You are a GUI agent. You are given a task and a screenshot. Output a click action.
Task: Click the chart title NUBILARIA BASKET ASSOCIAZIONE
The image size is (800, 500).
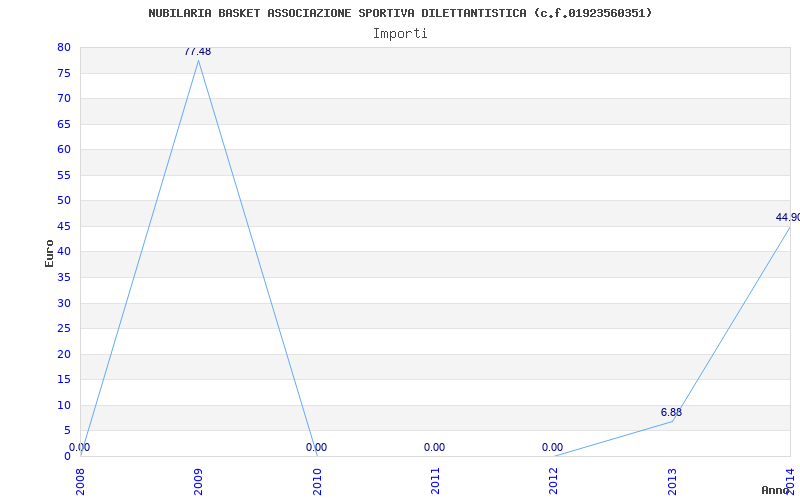click(400, 13)
